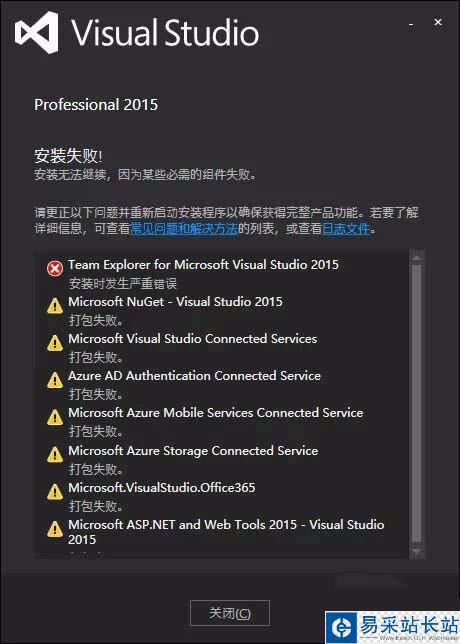Click warning icon beside Visual Studio Connected Services
This screenshot has height=644, width=460.
tap(55, 343)
